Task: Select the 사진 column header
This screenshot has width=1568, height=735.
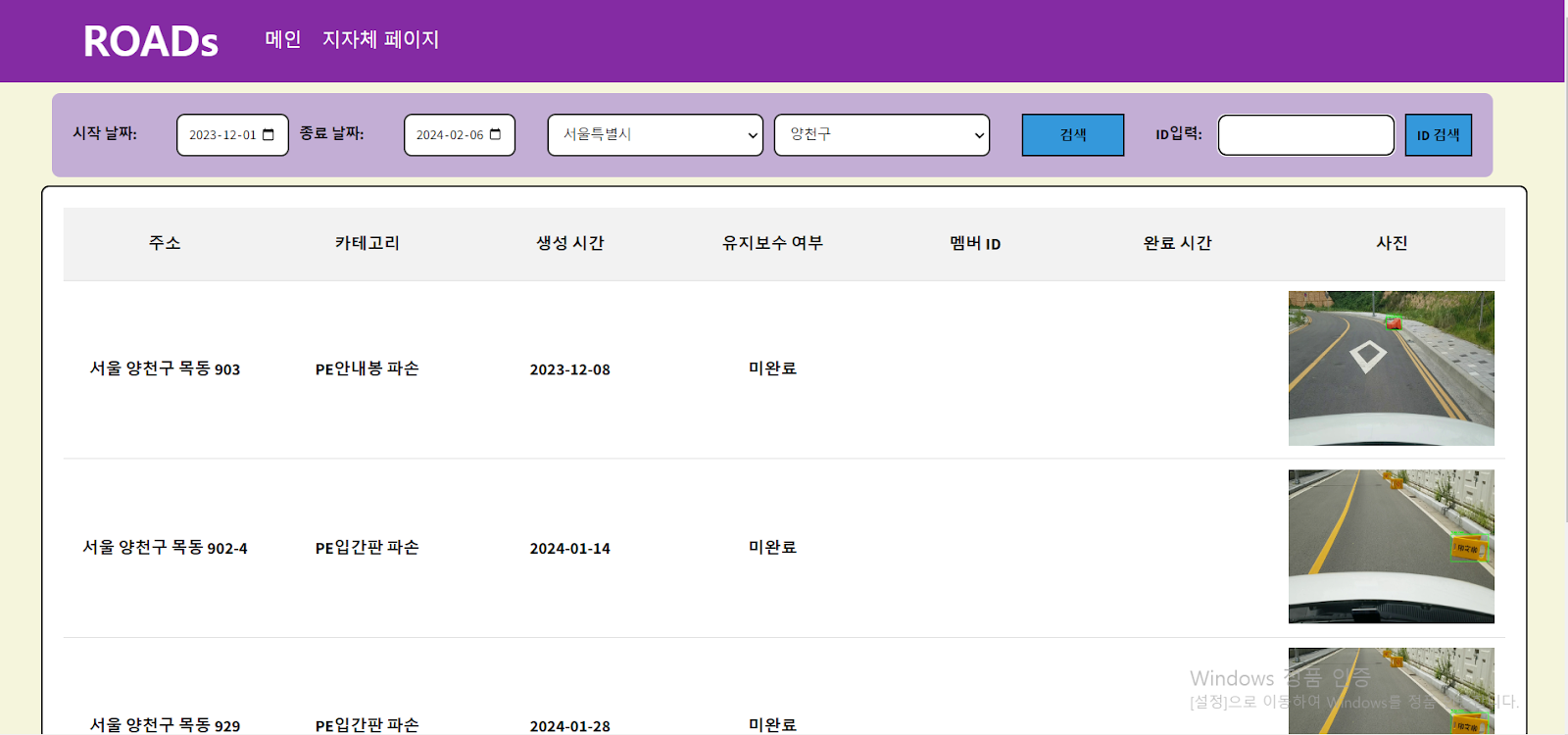Action: (x=1392, y=243)
